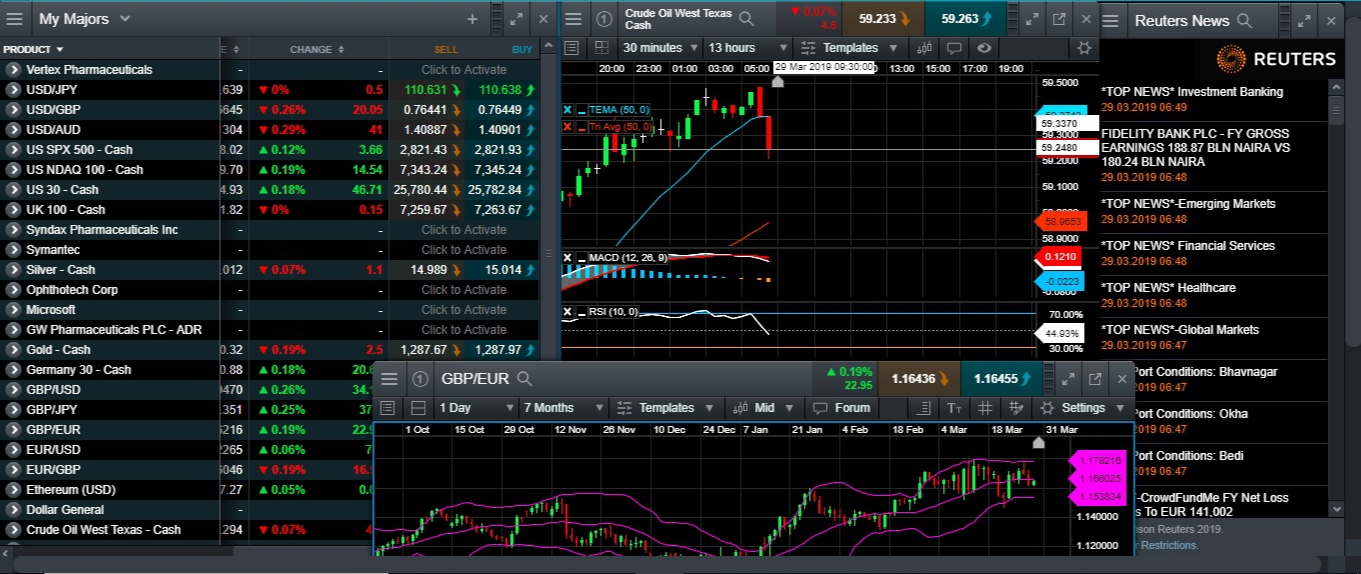The image size is (1361, 574).
Task: Expand the Gold - Cash product row
Action: pyautogui.click(x=13, y=350)
